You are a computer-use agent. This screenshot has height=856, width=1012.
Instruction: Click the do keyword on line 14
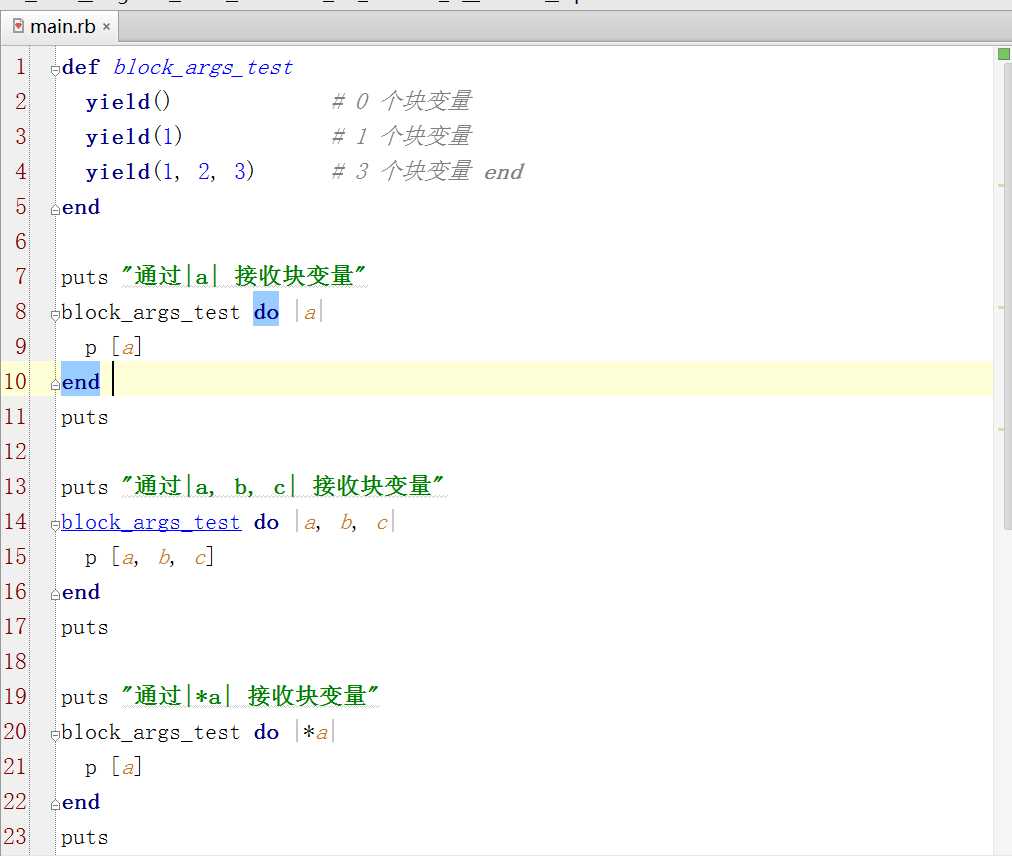266,522
